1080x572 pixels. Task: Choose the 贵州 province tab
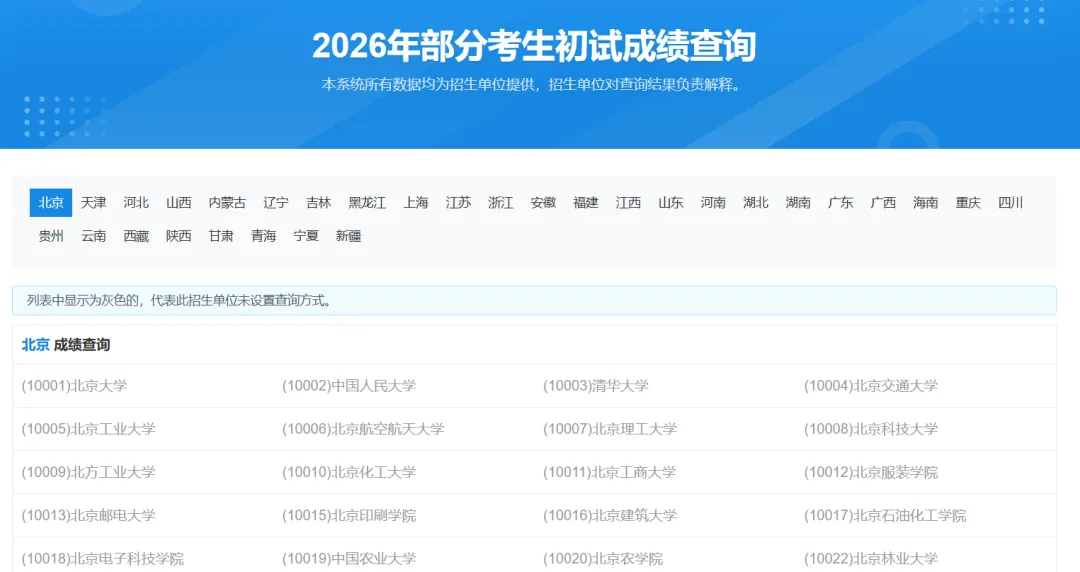pos(51,236)
